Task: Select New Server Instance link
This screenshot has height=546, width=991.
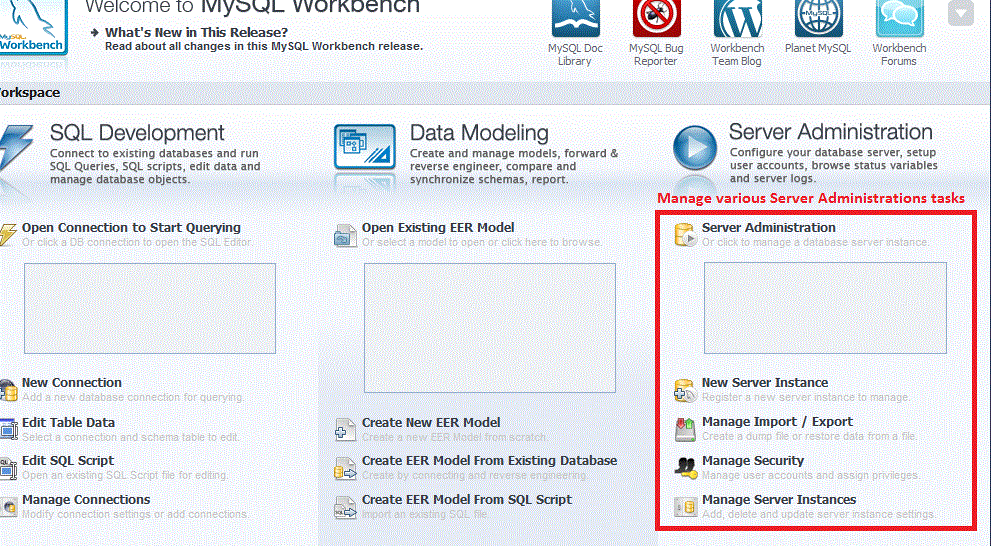Action: (765, 383)
